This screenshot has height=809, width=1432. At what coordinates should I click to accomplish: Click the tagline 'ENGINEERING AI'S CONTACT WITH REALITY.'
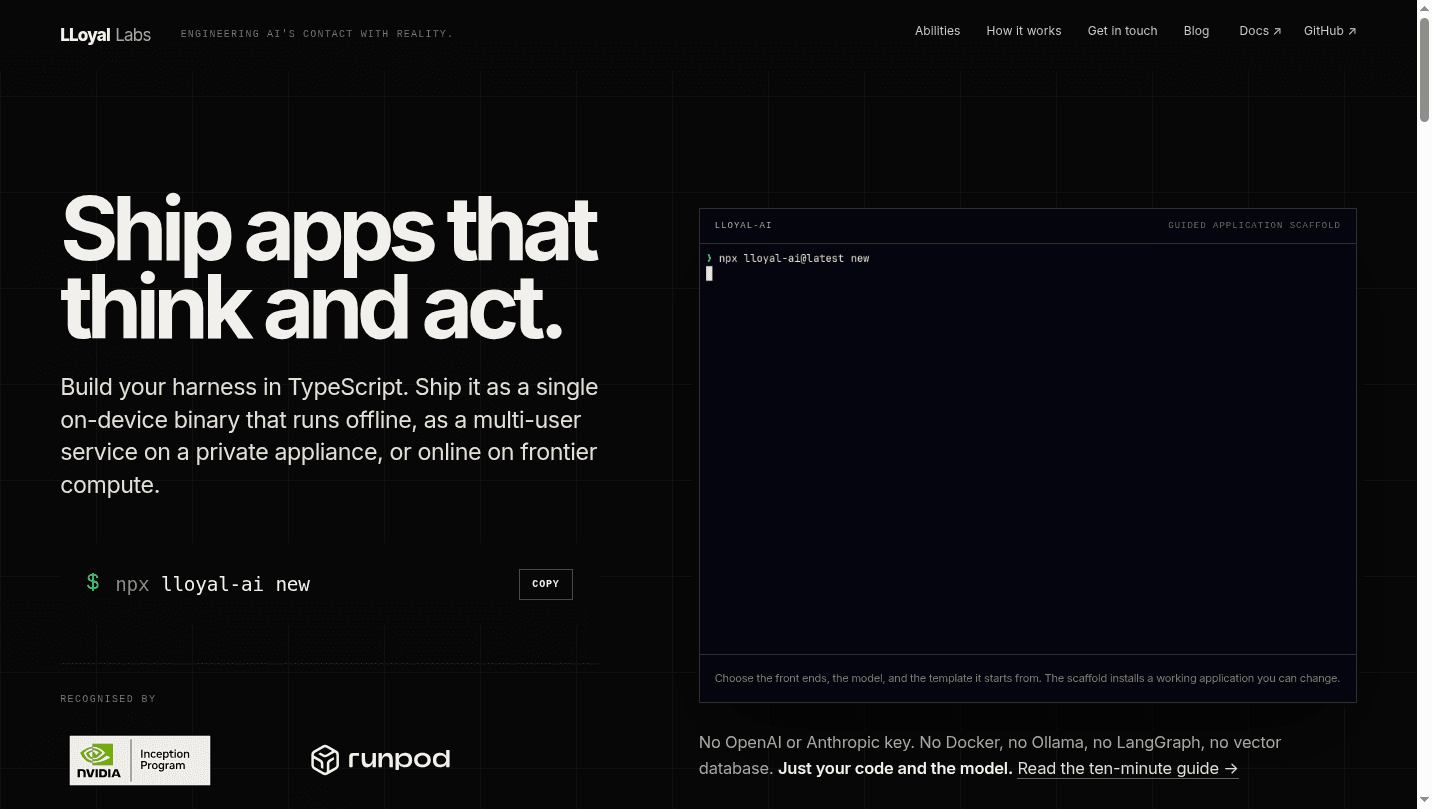pos(316,34)
